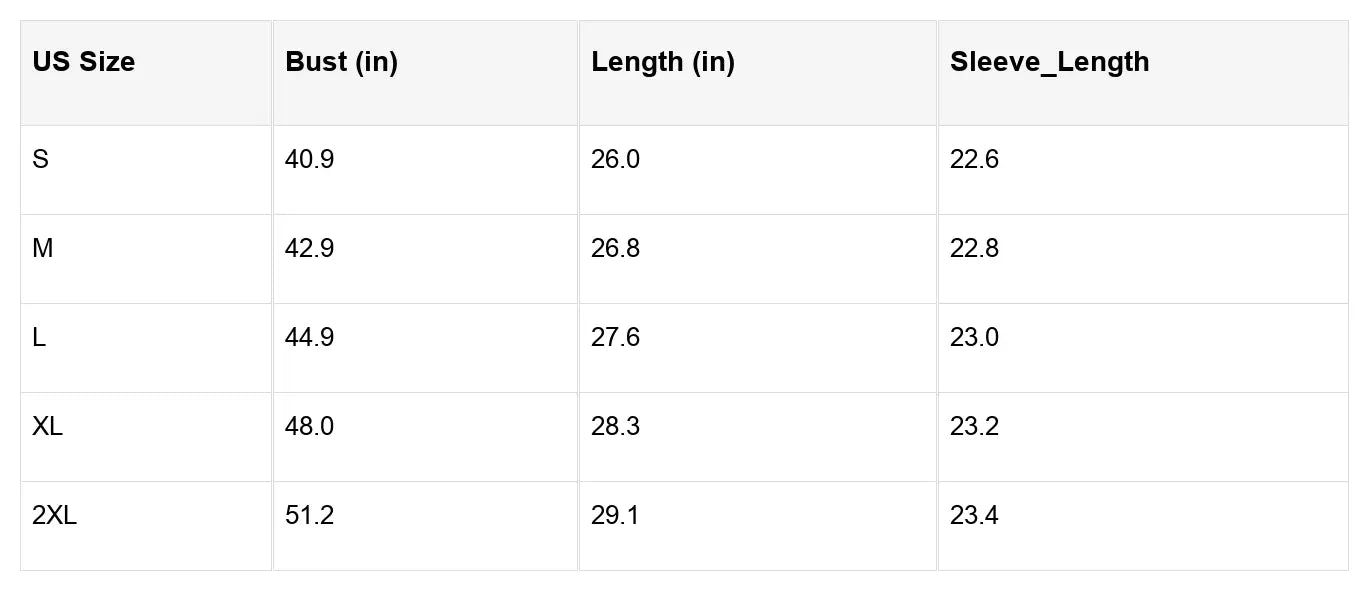Click bust measurement 42.9
This screenshot has width=1368, height=590.
(309, 249)
